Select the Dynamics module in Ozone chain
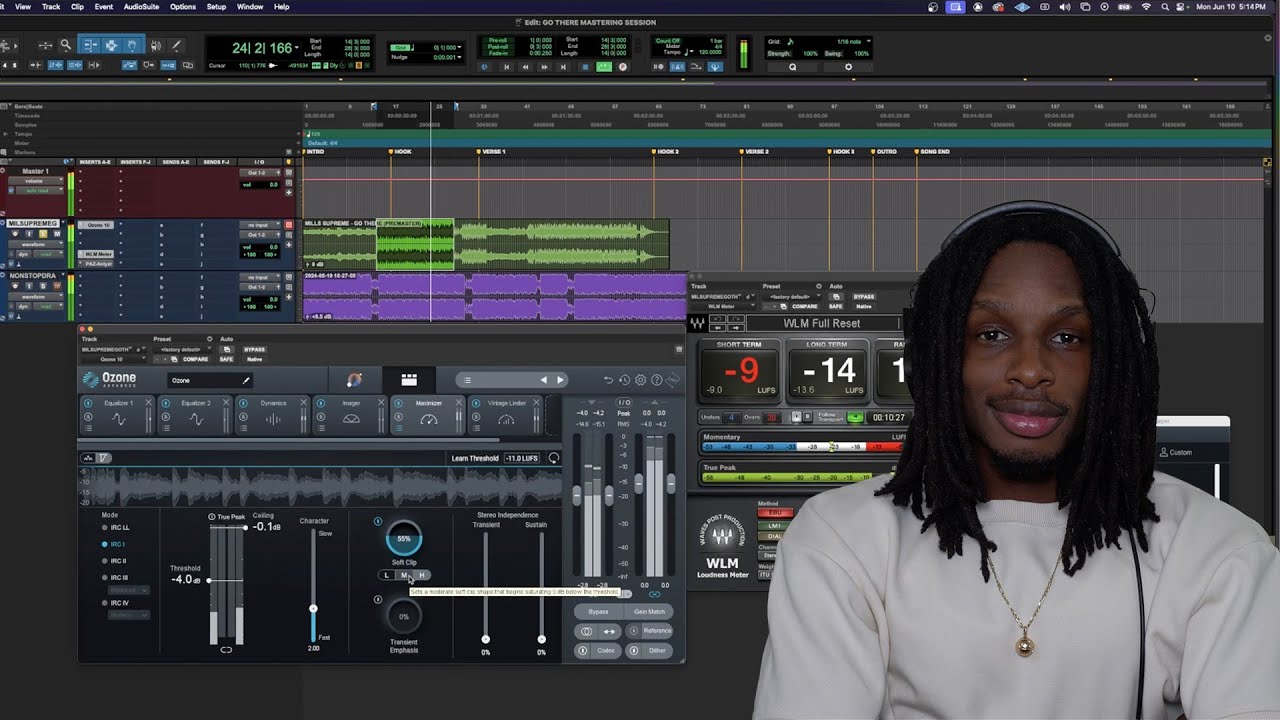 pyautogui.click(x=273, y=414)
